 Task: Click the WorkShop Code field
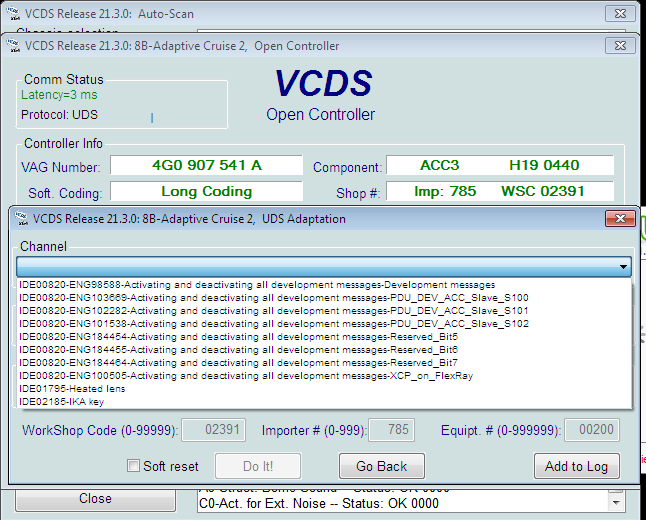[214, 430]
